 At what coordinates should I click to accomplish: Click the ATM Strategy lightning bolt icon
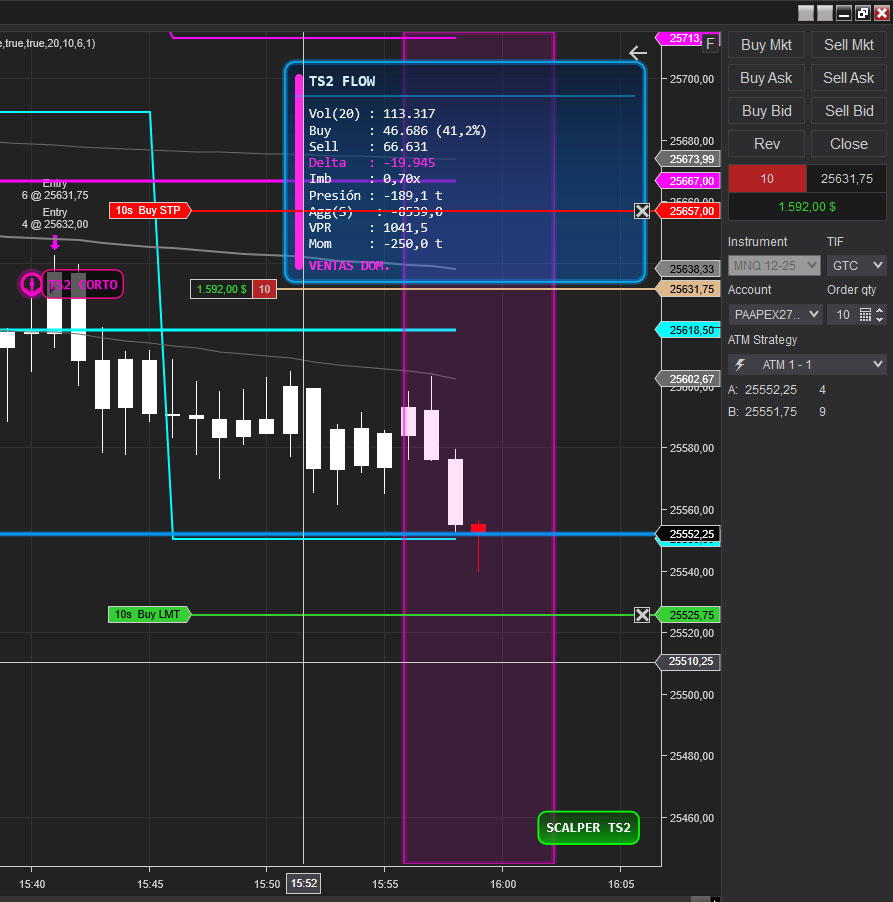click(x=740, y=365)
